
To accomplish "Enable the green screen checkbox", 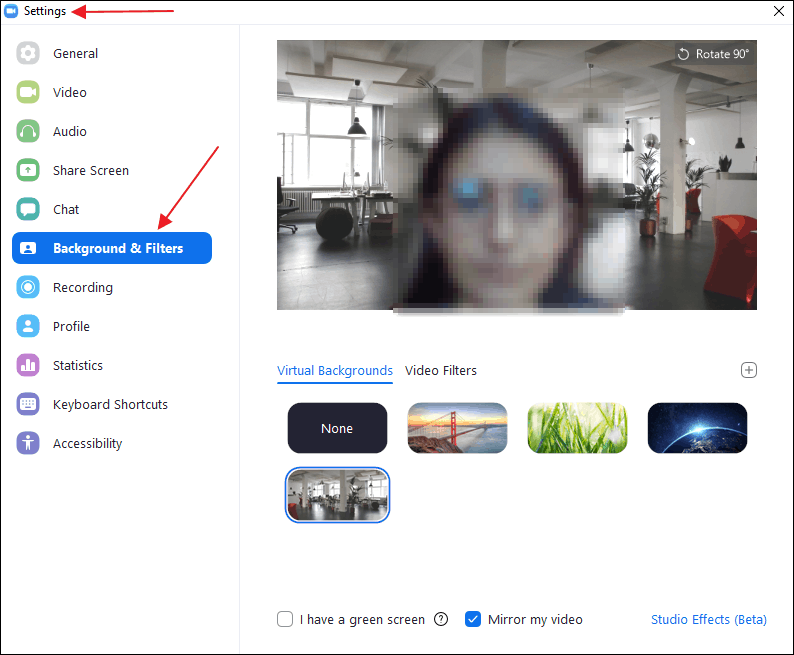I will (x=285, y=619).
